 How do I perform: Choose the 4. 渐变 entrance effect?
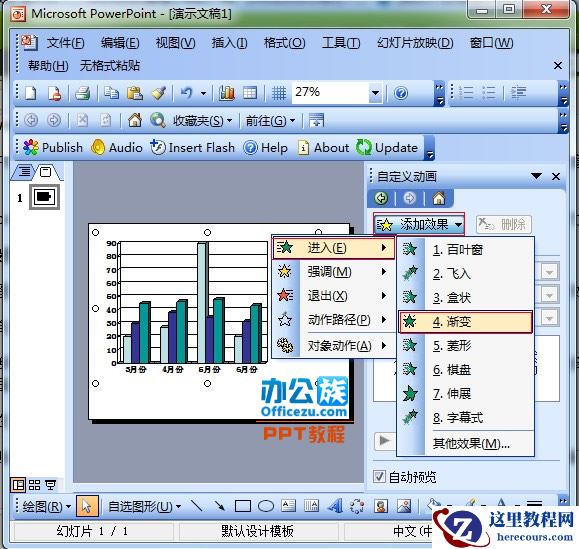(466, 322)
